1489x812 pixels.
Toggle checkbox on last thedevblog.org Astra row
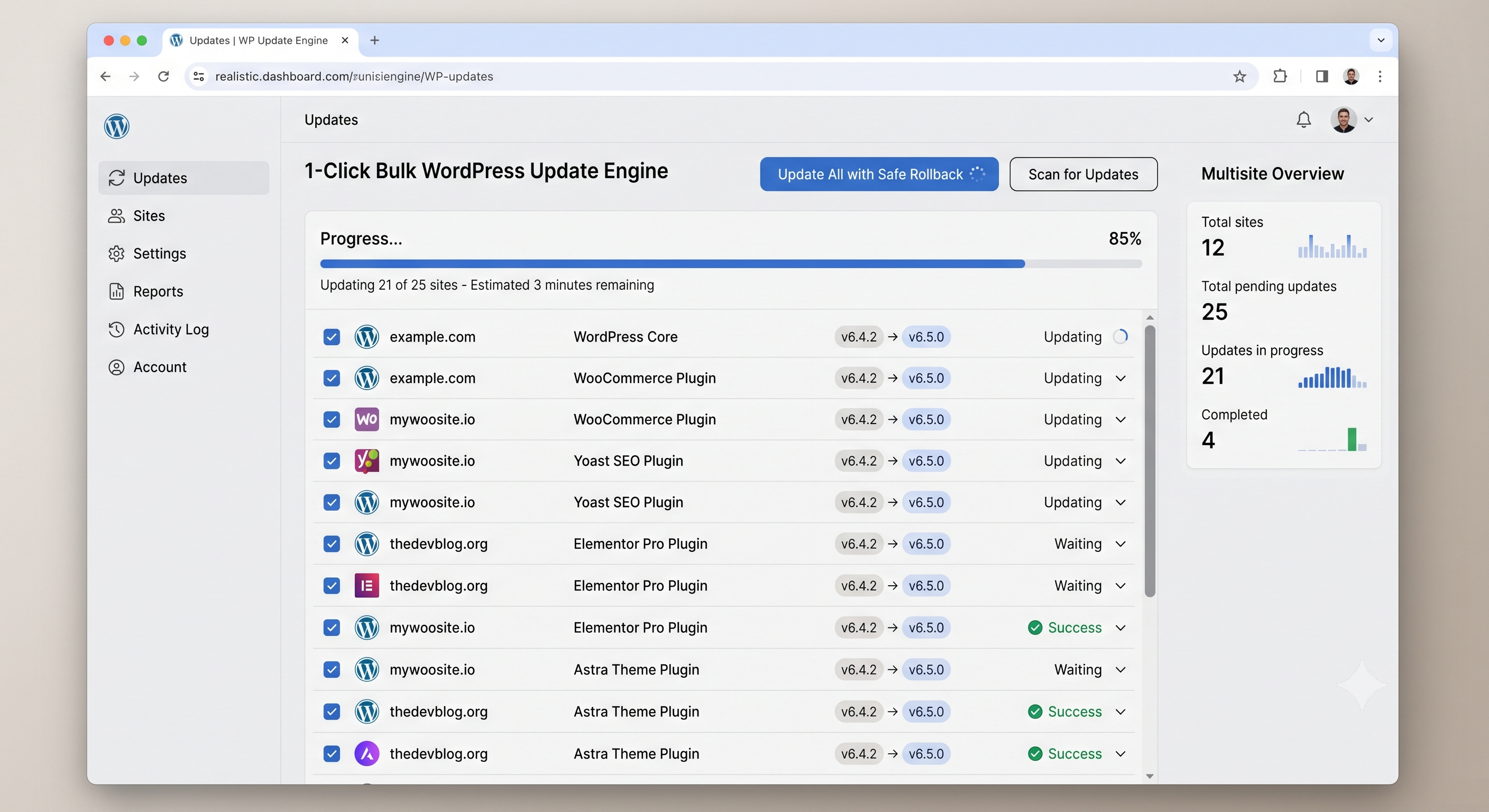point(331,754)
